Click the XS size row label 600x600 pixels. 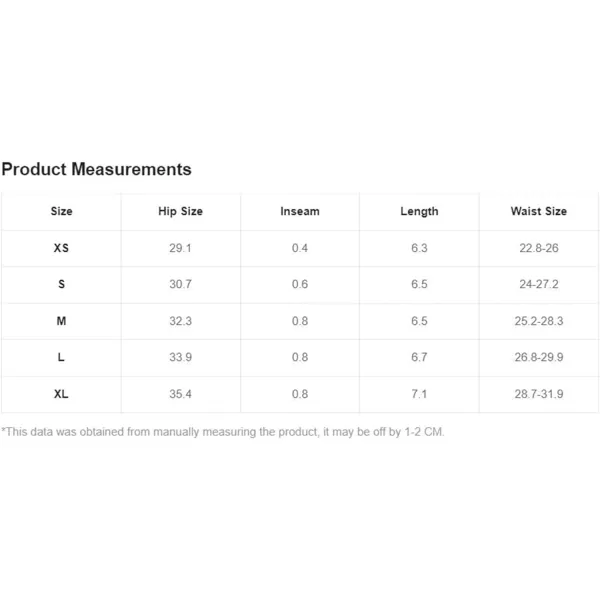[61, 248]
